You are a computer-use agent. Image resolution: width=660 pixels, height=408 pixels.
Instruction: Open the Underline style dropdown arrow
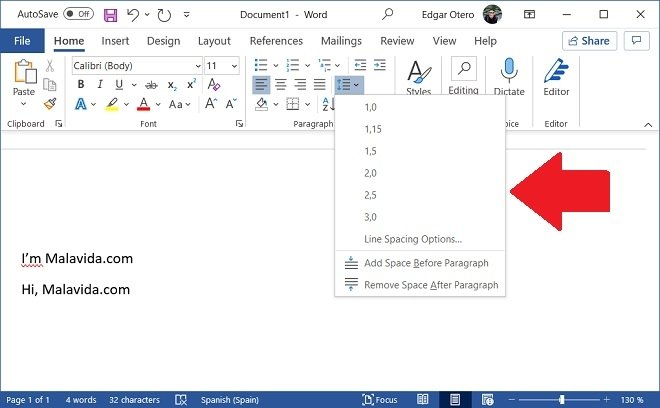[134, 85]
